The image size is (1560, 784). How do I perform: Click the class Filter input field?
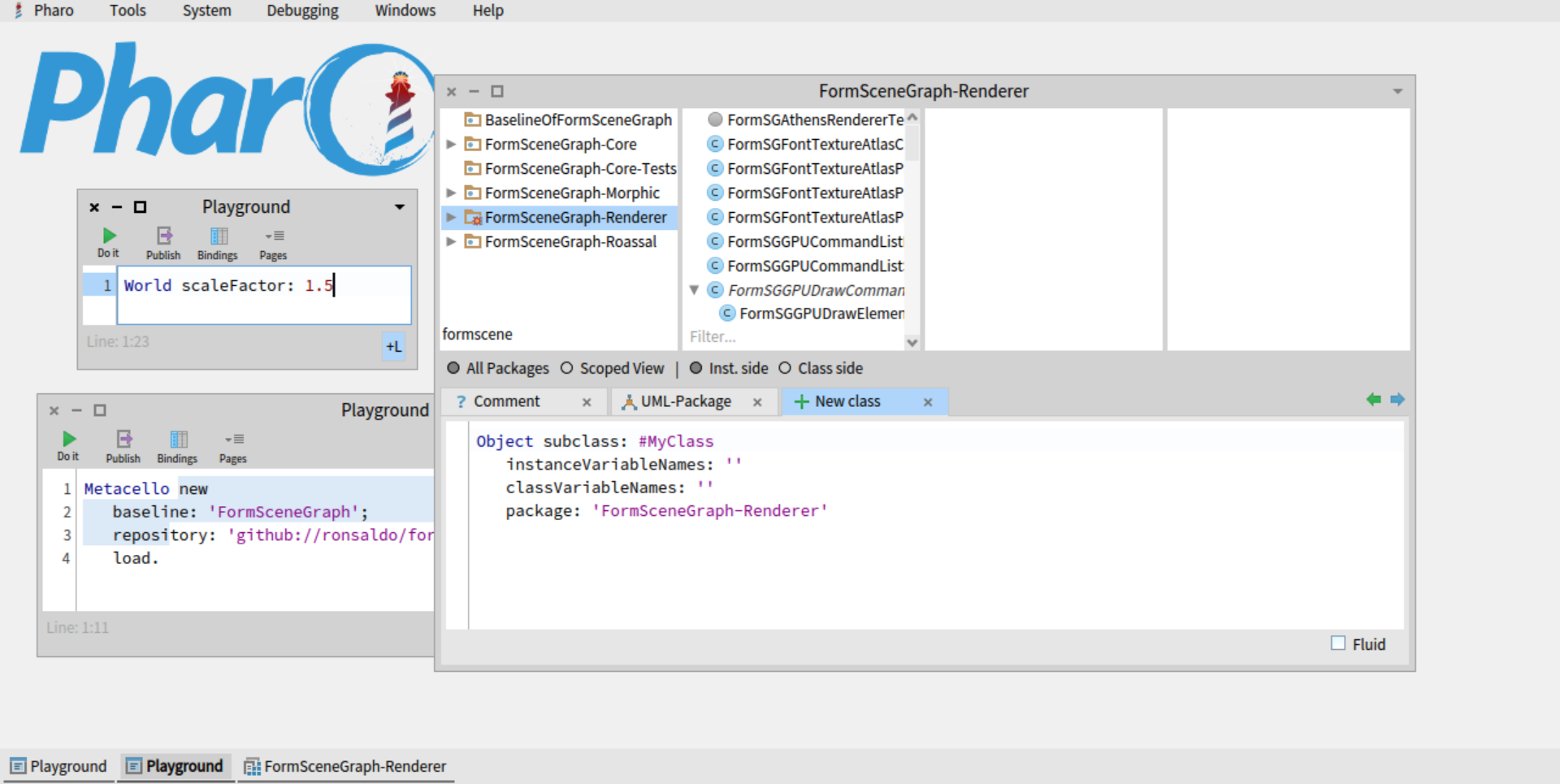pos(795,336)
